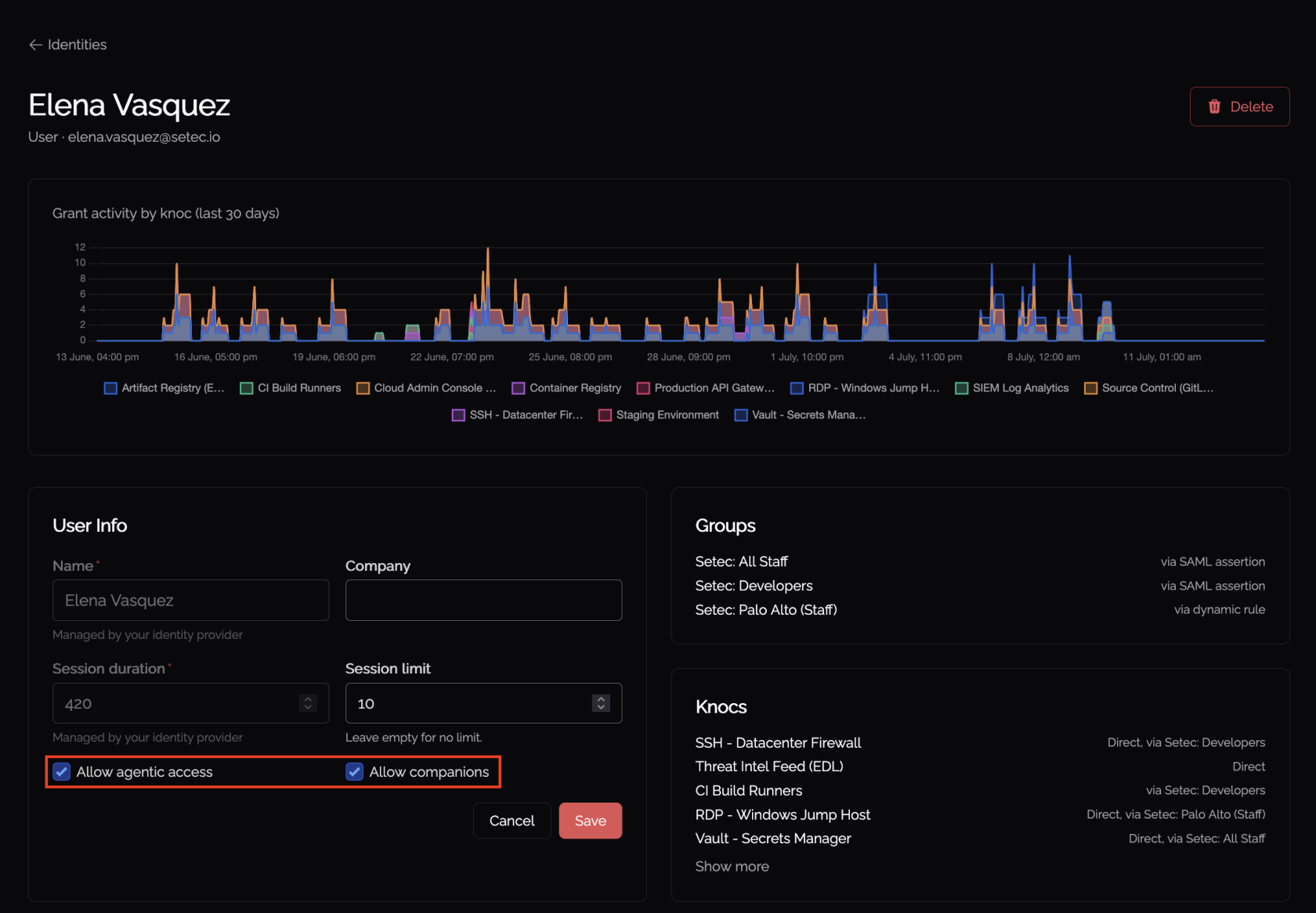Screen dimensions: 1316x913
Task: Toggle Vault - Secrets Manager legend swatch
Action: (741, 415)
